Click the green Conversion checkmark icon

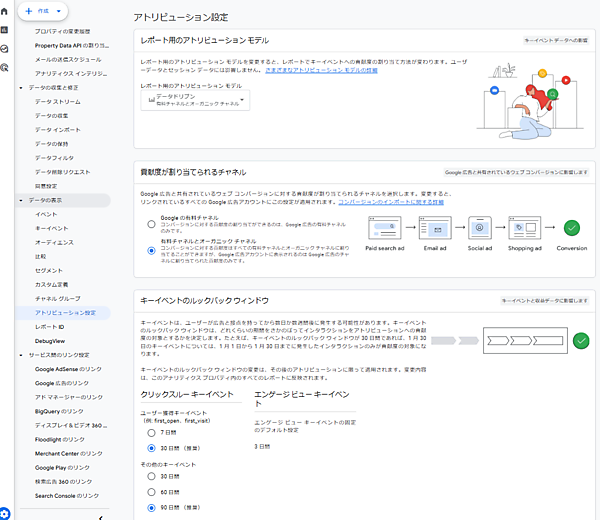tap(572, 228)
